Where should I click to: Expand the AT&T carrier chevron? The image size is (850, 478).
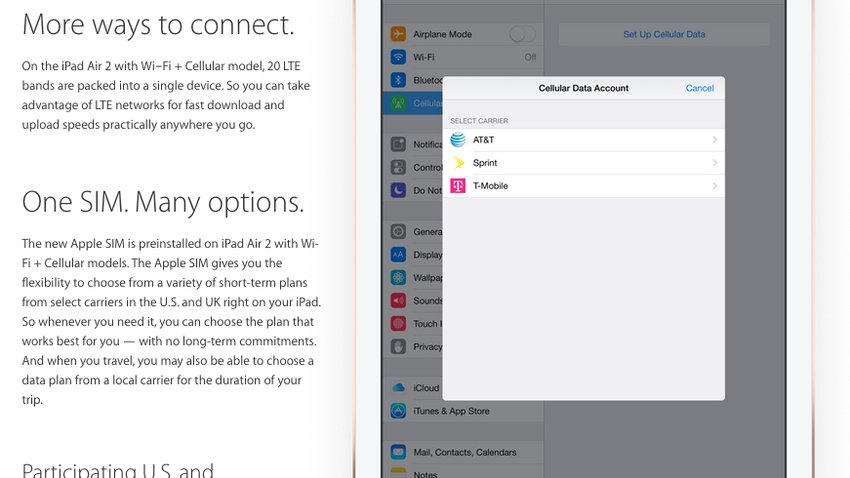tap(714, 140)
